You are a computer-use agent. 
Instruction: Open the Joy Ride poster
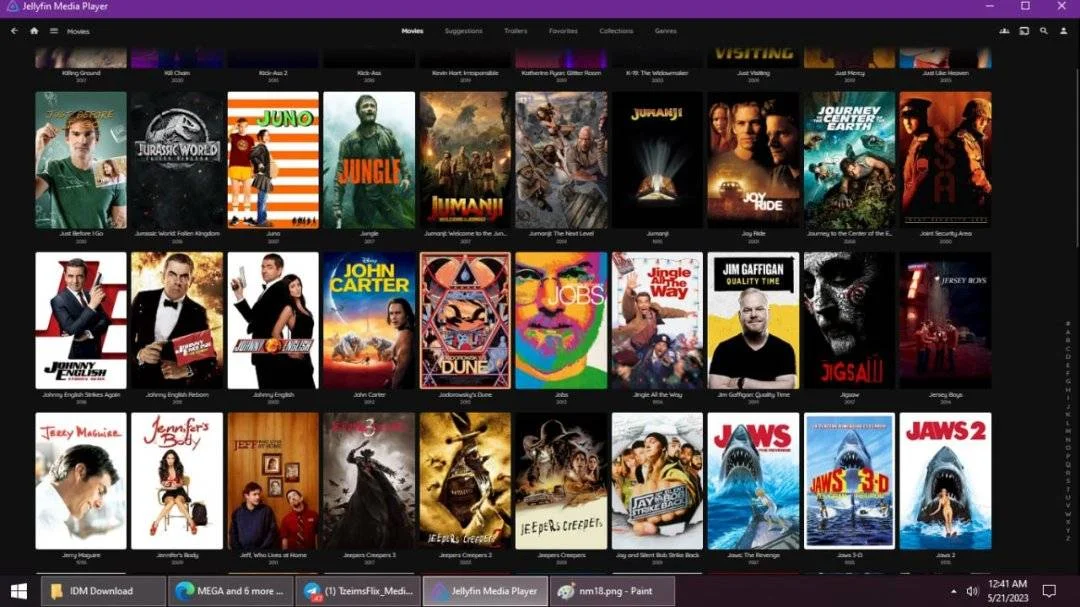pyautogui.click(x=754, y=160)
